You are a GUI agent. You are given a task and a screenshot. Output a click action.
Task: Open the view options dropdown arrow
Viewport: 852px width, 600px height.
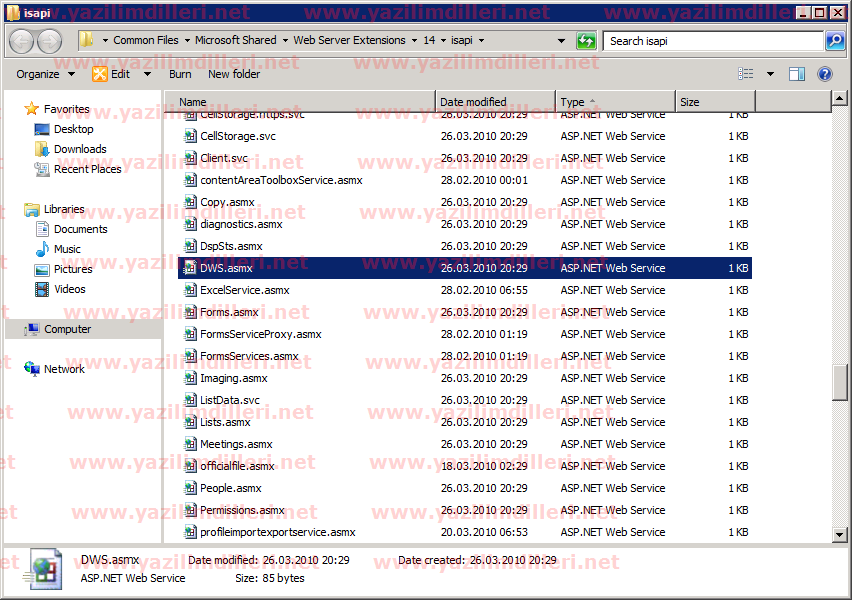(x=770, y=74)
